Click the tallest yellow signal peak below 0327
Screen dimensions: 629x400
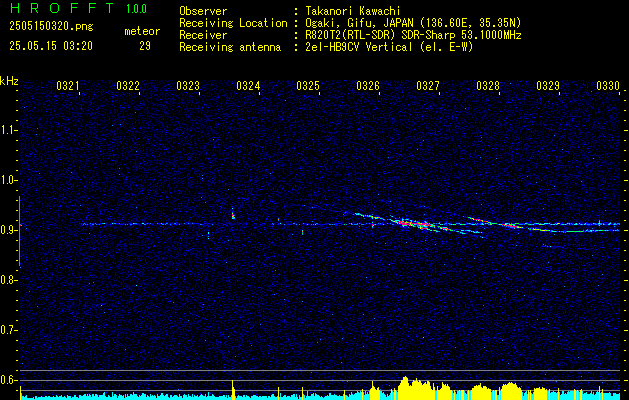click(x=405, y=386)
